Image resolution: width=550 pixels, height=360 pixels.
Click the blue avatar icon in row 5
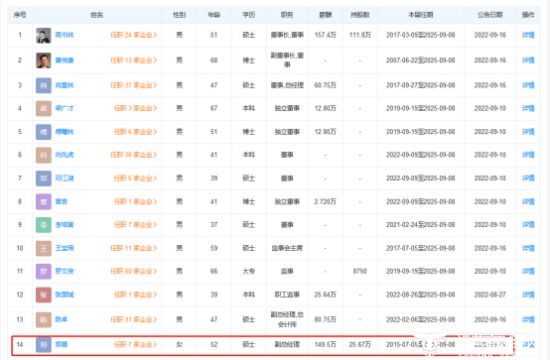coord(43,132)
